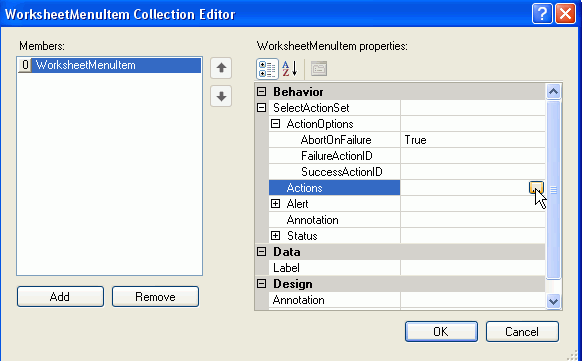Open the Actions ellipsis editor button
This screenshot has width=582, height=361.
point(536,188)
